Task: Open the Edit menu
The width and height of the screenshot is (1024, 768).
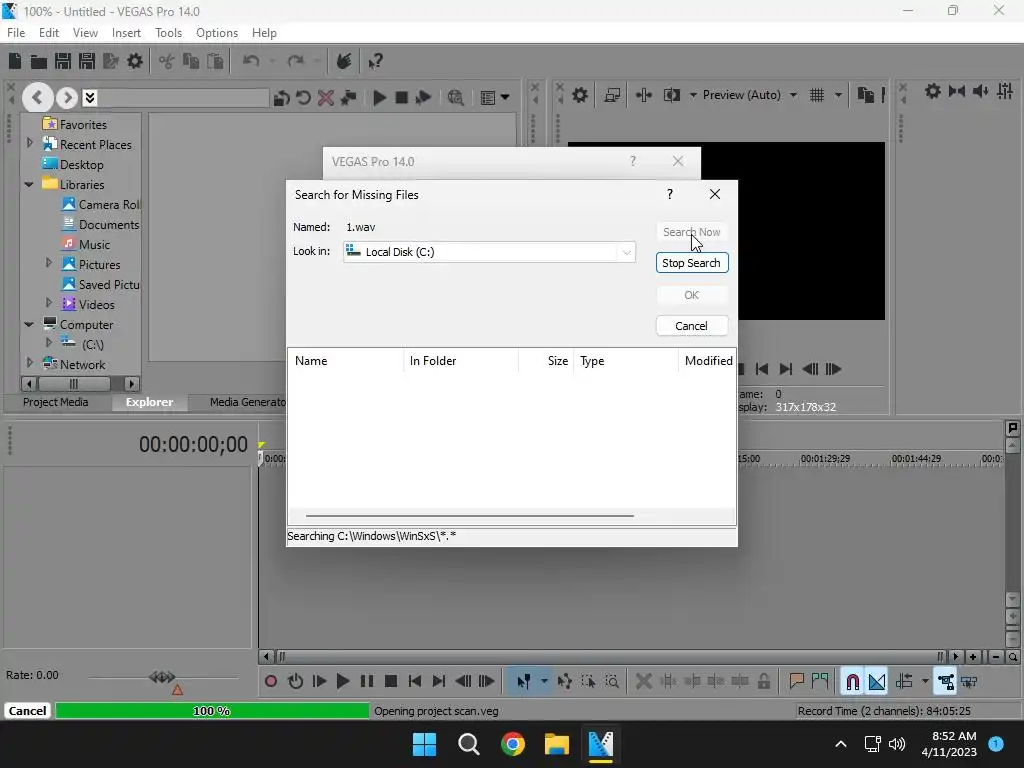Action: tap(48, 33)
